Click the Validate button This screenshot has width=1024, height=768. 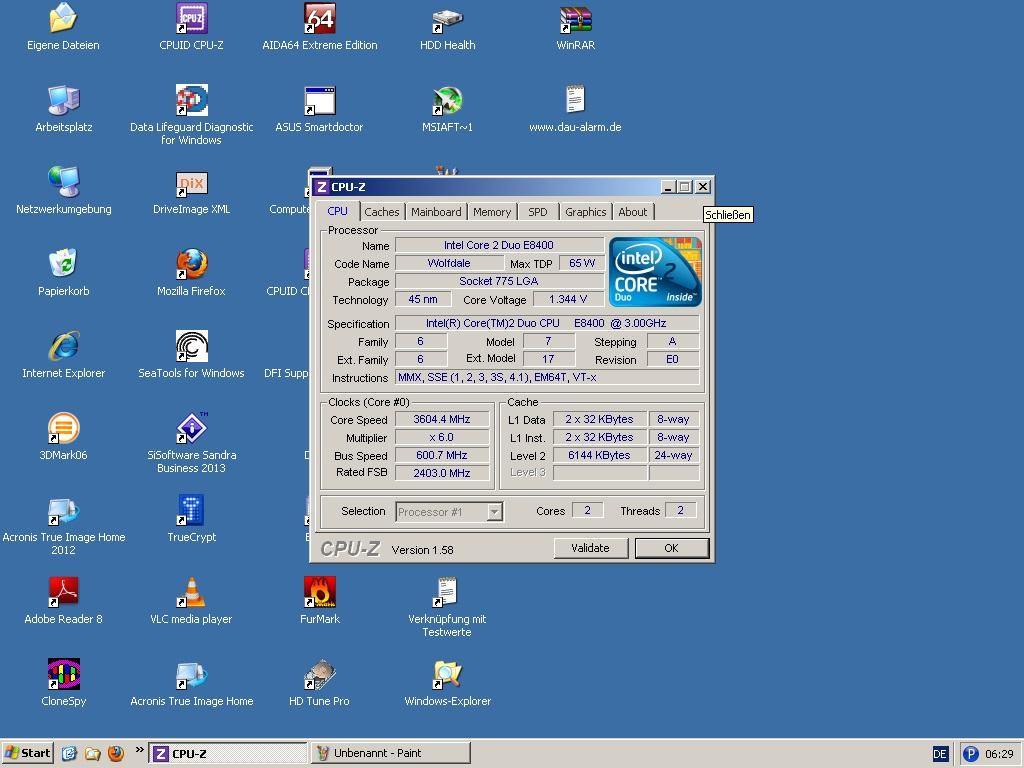pos(590,548)
